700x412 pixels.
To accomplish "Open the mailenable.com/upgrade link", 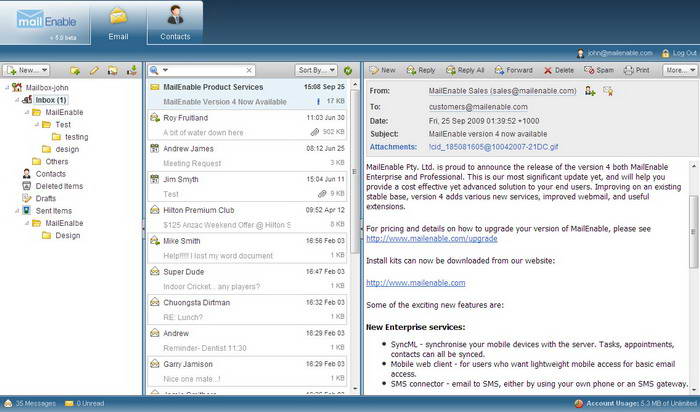I will point(432,238).
